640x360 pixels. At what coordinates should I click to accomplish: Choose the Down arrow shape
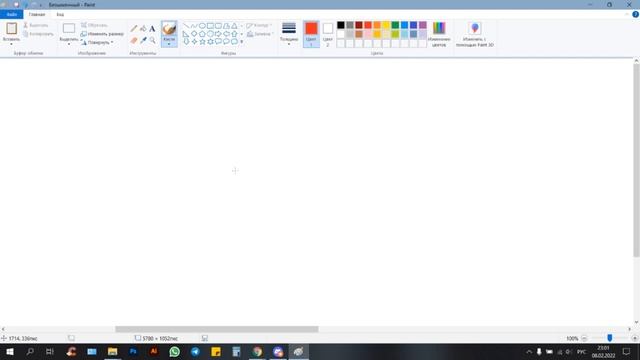pyautogui.click(x=186, y=42)
